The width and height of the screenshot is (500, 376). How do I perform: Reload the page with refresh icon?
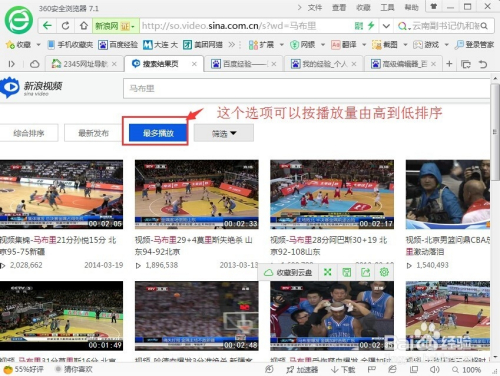66,26
